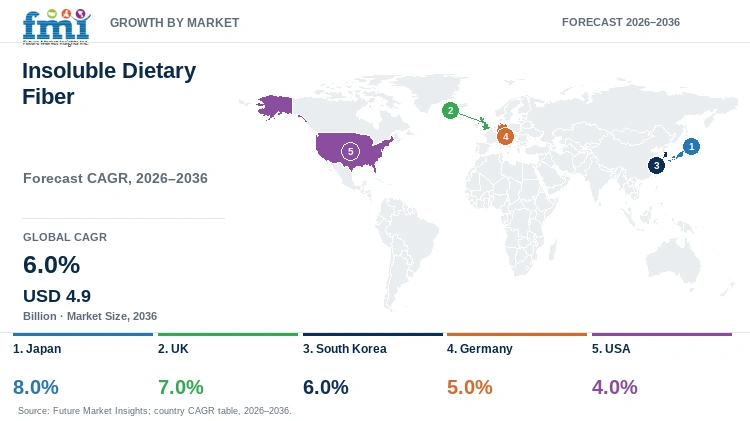
Task: Open the Germany country card
Action: [x=517, y=366]
